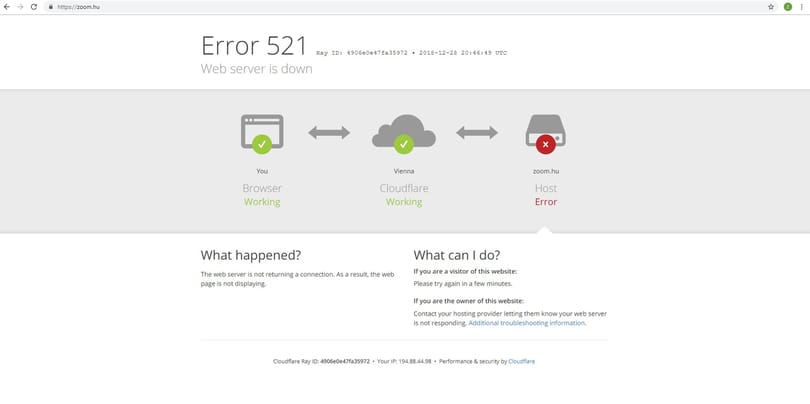Click the 'zoom.hu' host label
Image resolution: width=810 pixels, height=404 pixels.
(546, 171)
